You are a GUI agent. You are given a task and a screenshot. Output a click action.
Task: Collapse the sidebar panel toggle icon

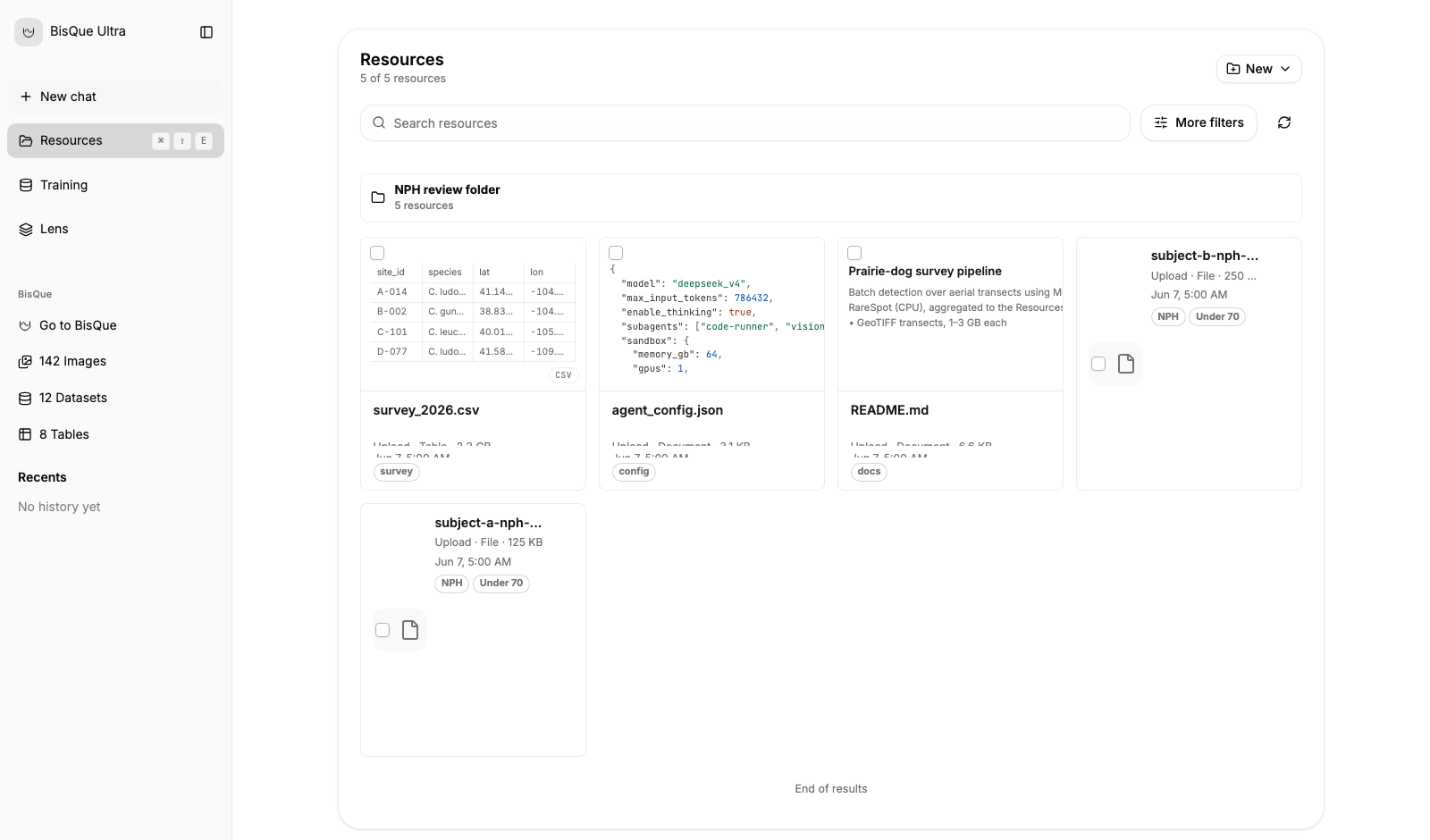206,32
